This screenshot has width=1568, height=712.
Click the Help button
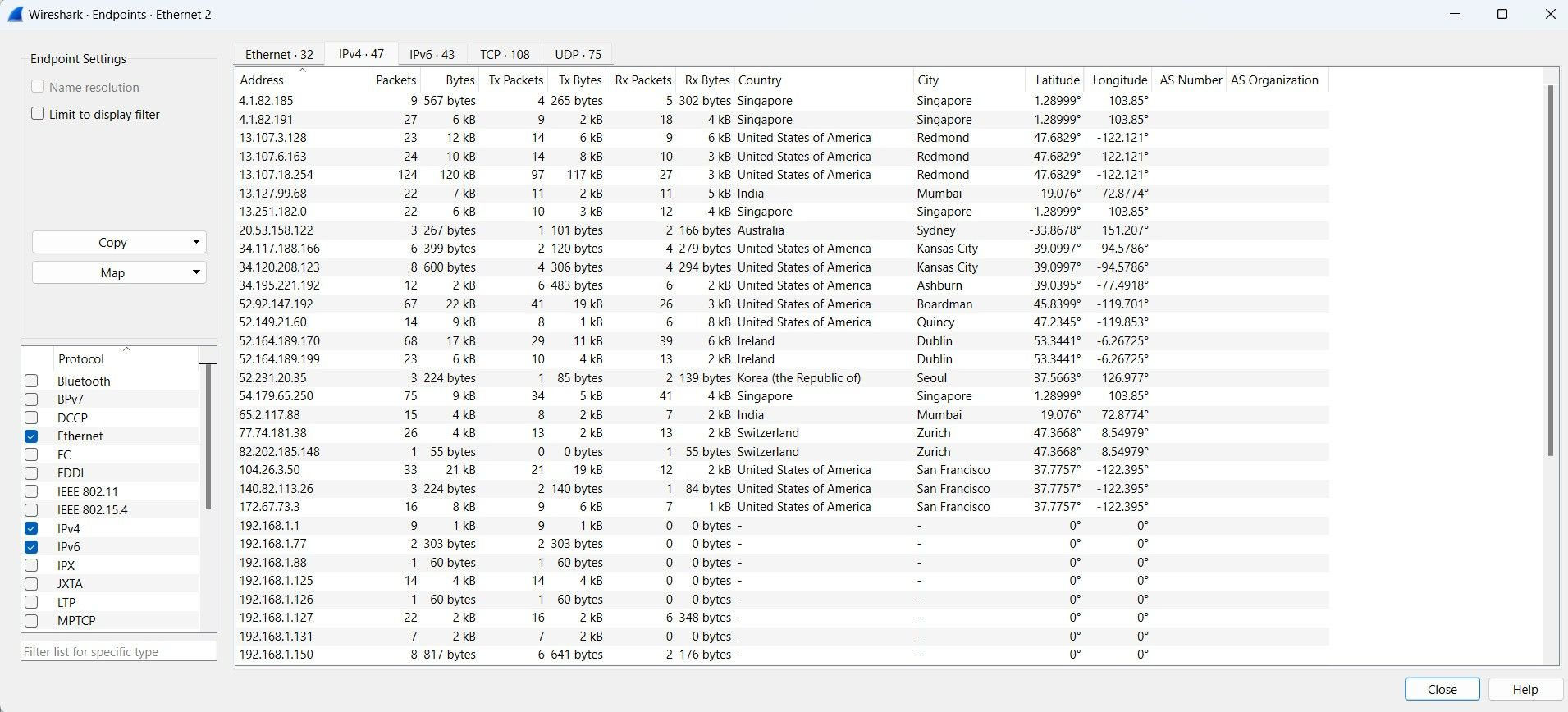coord(1525,689)
